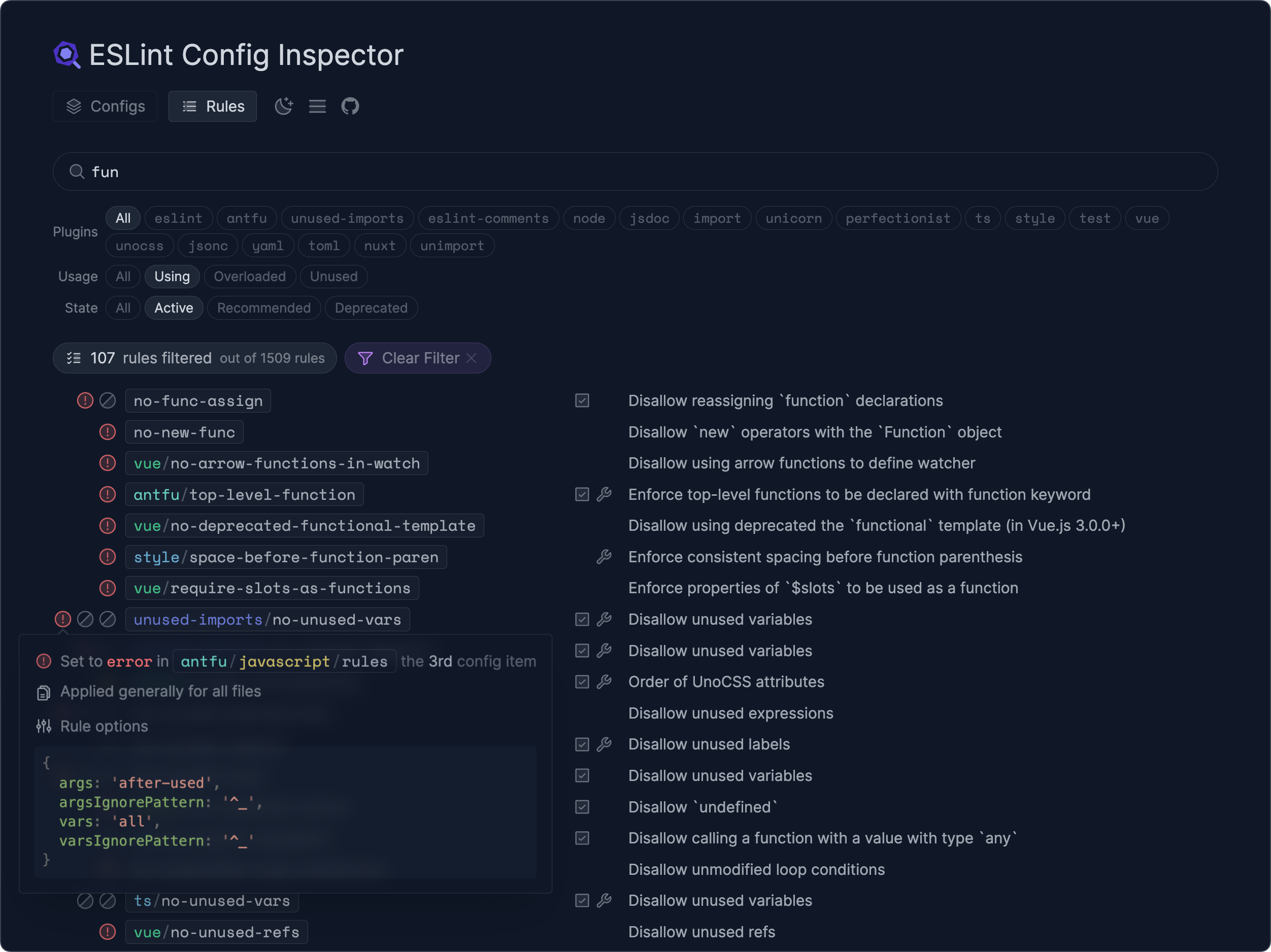Toggle dark mode with the moon icon
This screenshot has height=952, width=1271.
(284, 106)
